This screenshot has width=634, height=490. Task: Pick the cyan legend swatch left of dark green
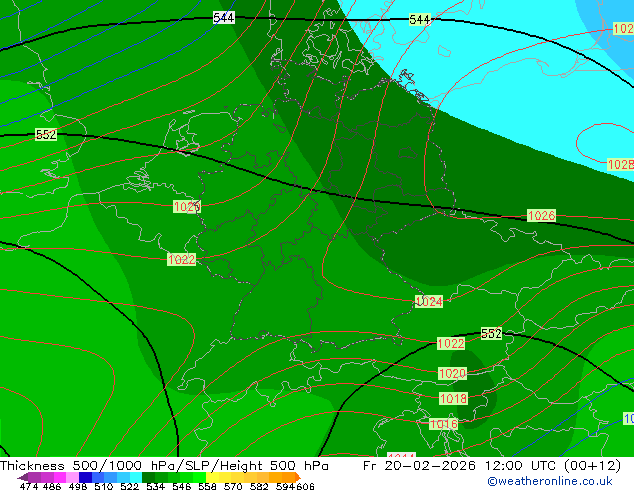[136, 477]
